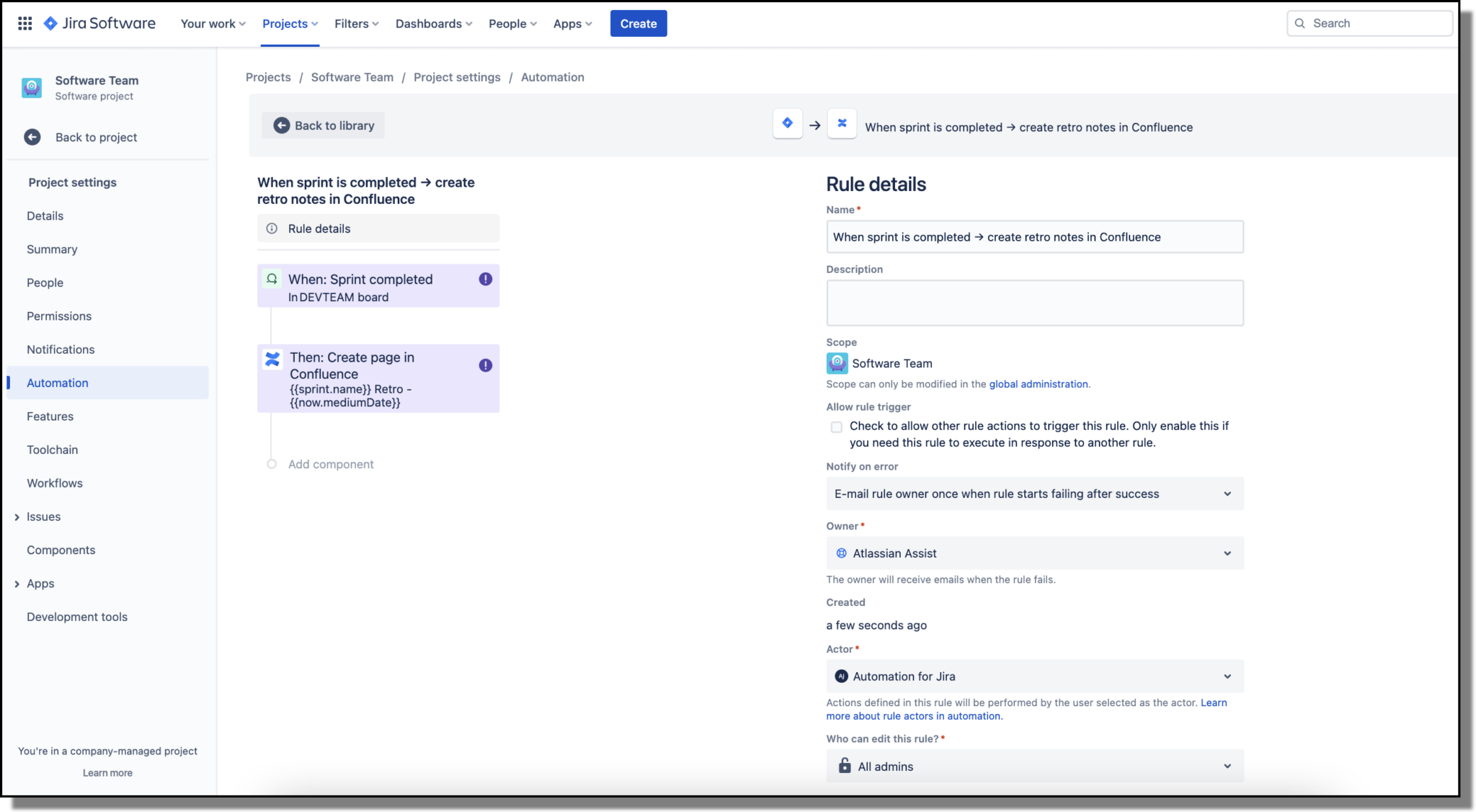The height and width of the screenshot is (812, 1476).
Task: Click the Jira Software logo
Action: [x=99, y=23]
